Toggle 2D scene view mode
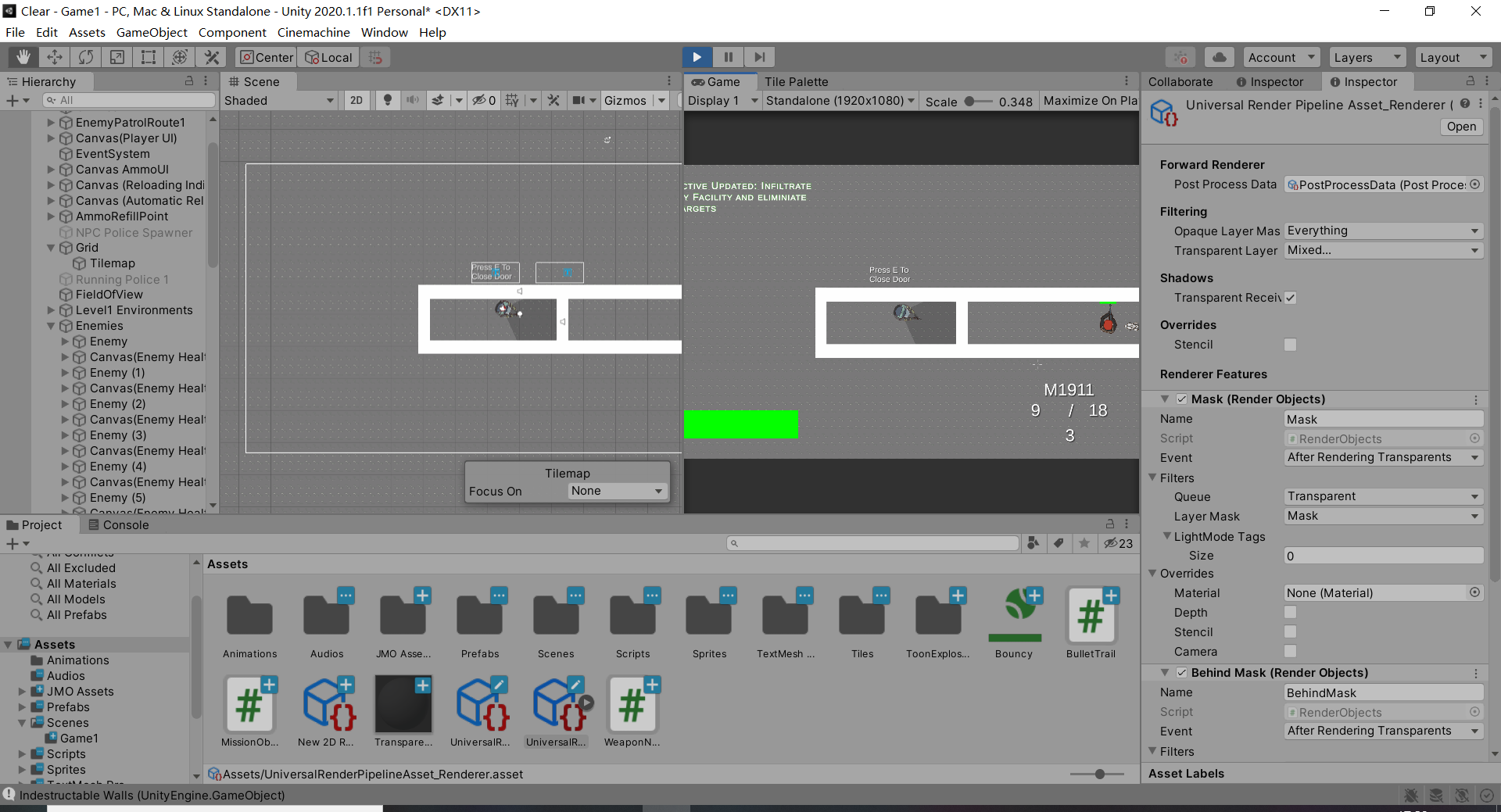Image resolution: width=1501 pixels, height=812 pixels. point(356,100)
